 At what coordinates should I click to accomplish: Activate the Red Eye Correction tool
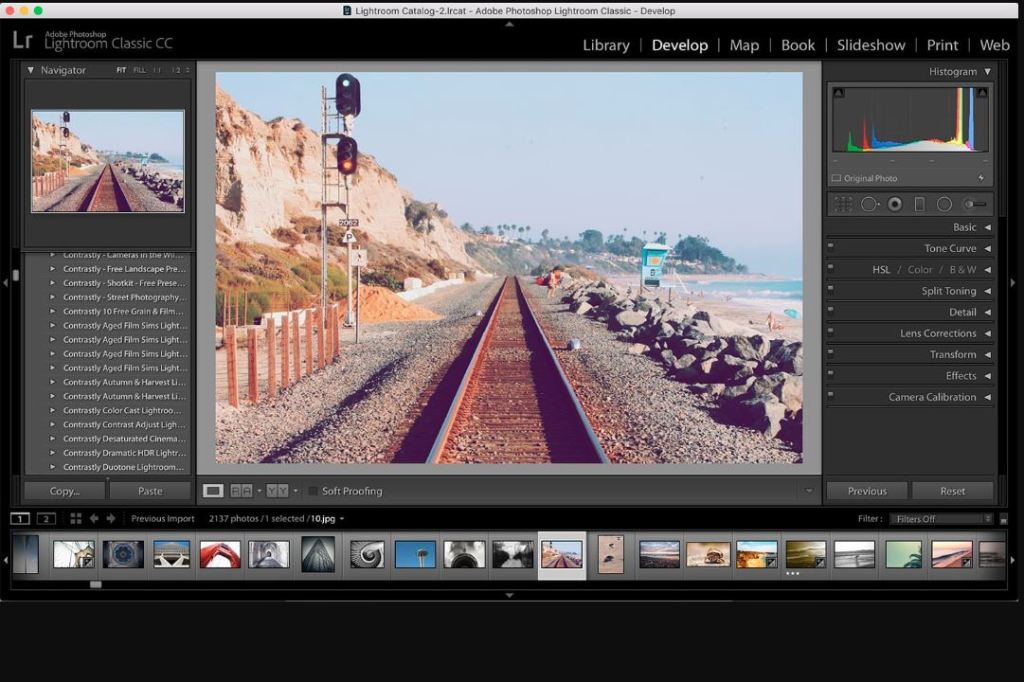coord(895,204)
